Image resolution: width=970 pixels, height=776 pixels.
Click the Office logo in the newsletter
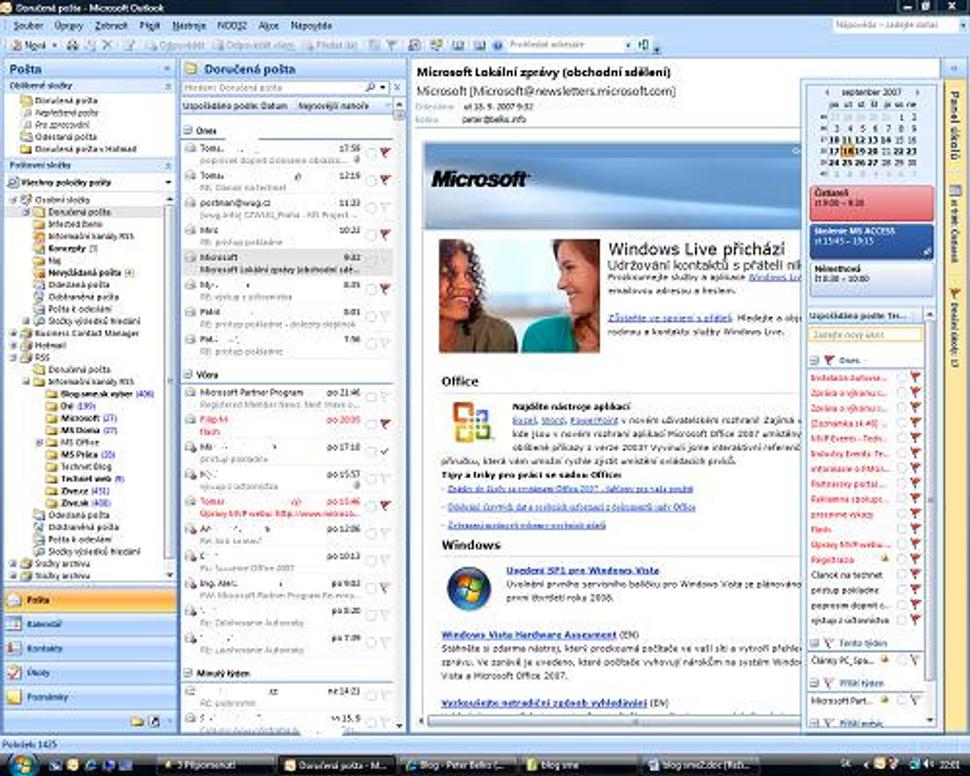(x=473, y=422)
